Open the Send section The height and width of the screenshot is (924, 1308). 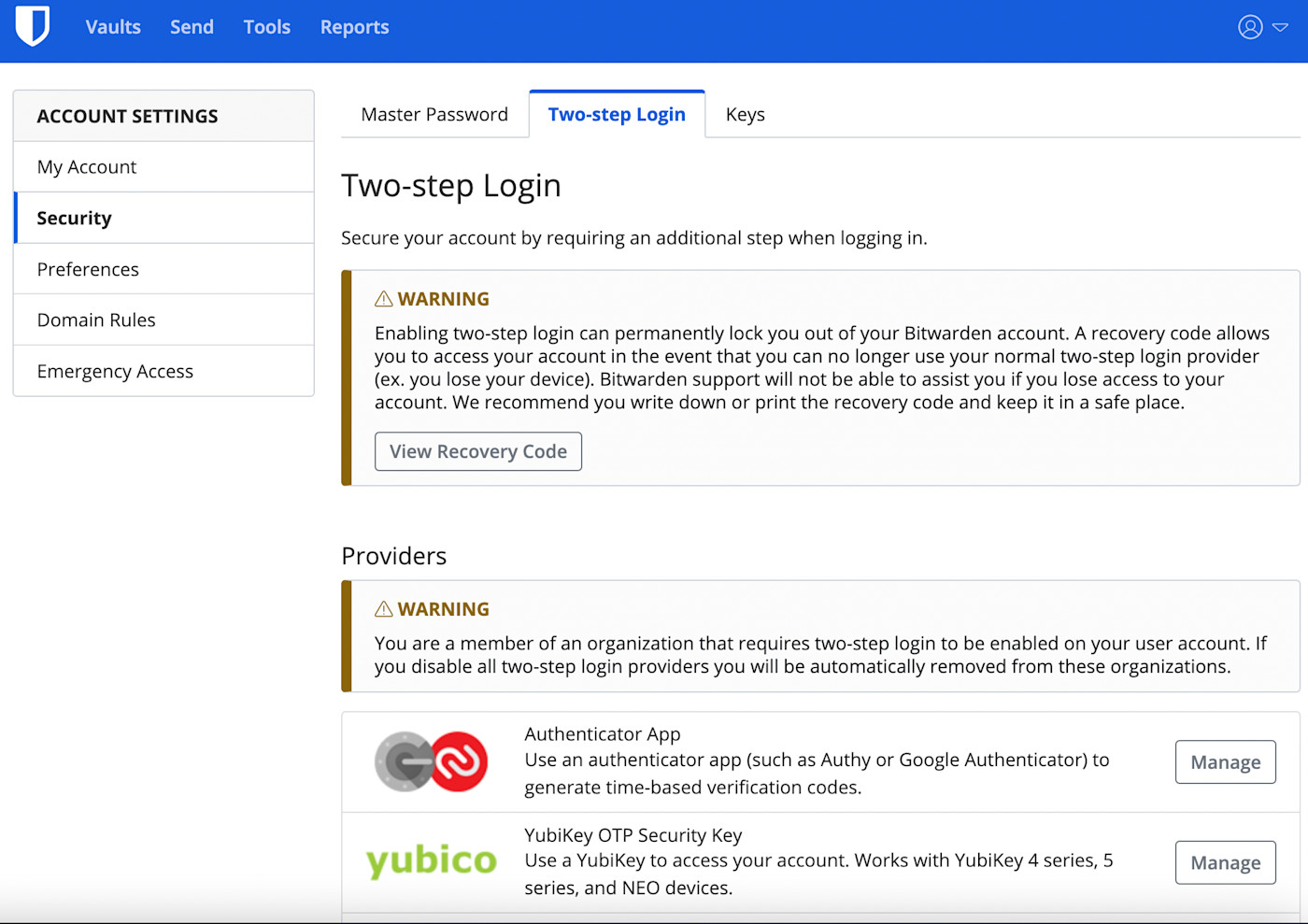[191, 27]
